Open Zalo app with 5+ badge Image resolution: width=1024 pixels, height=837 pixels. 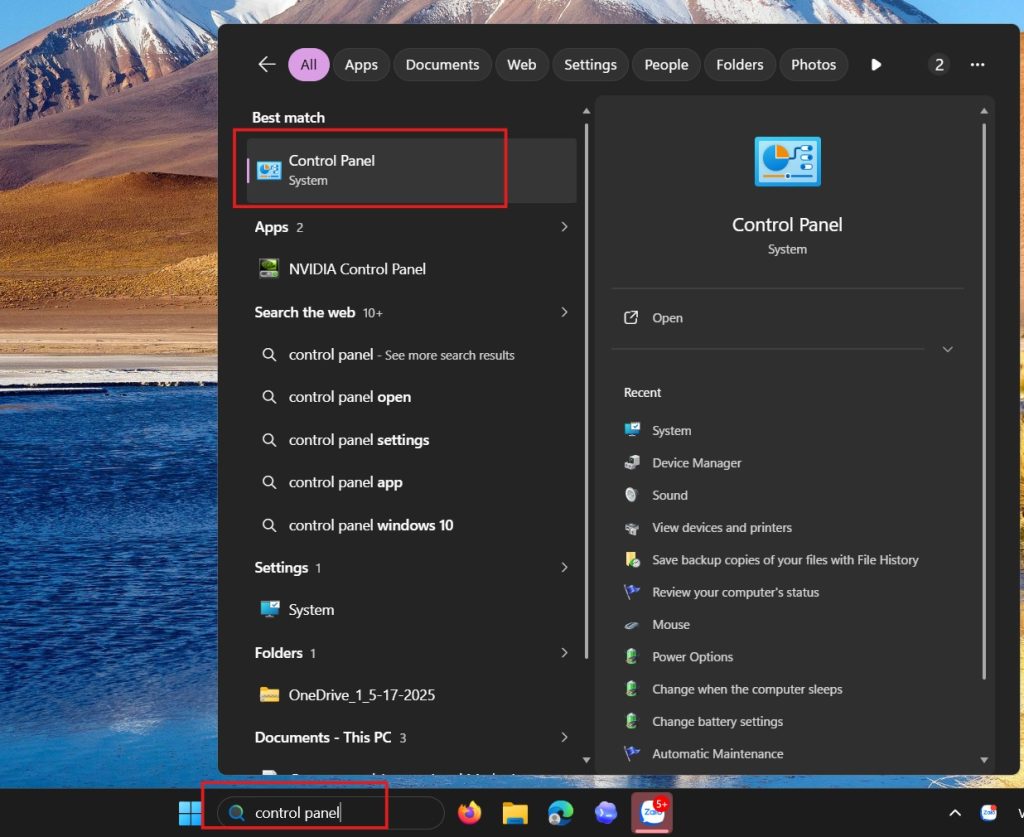tap(652, 813)
